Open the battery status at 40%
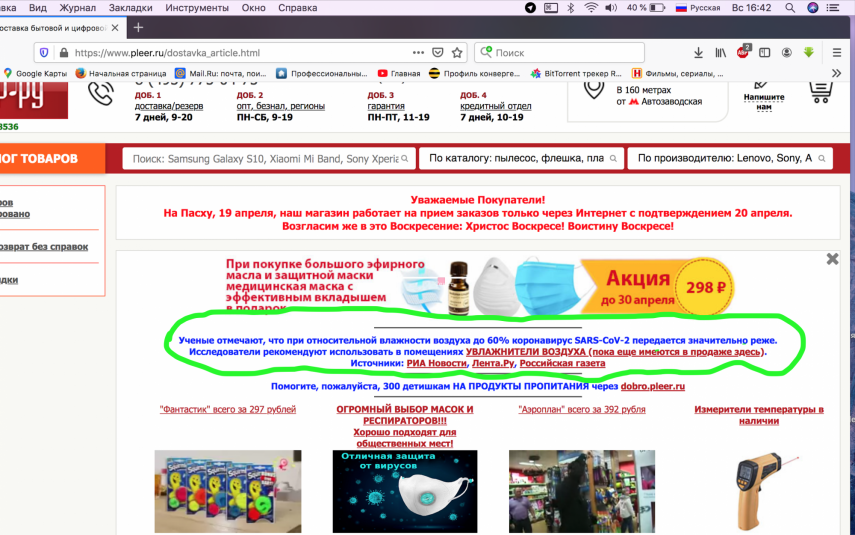This screenshot has height=535, width=855. click(646, 8)
